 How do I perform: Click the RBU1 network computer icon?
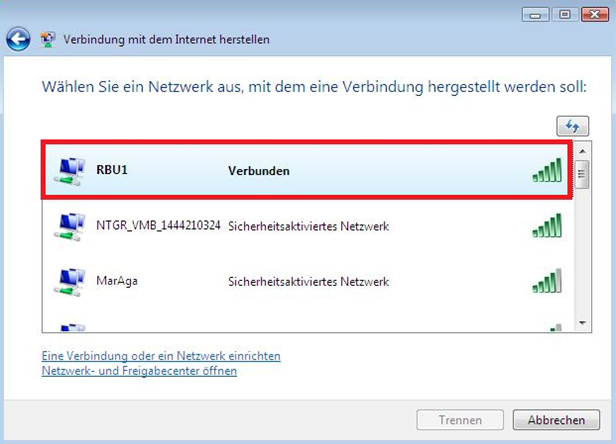70,171
